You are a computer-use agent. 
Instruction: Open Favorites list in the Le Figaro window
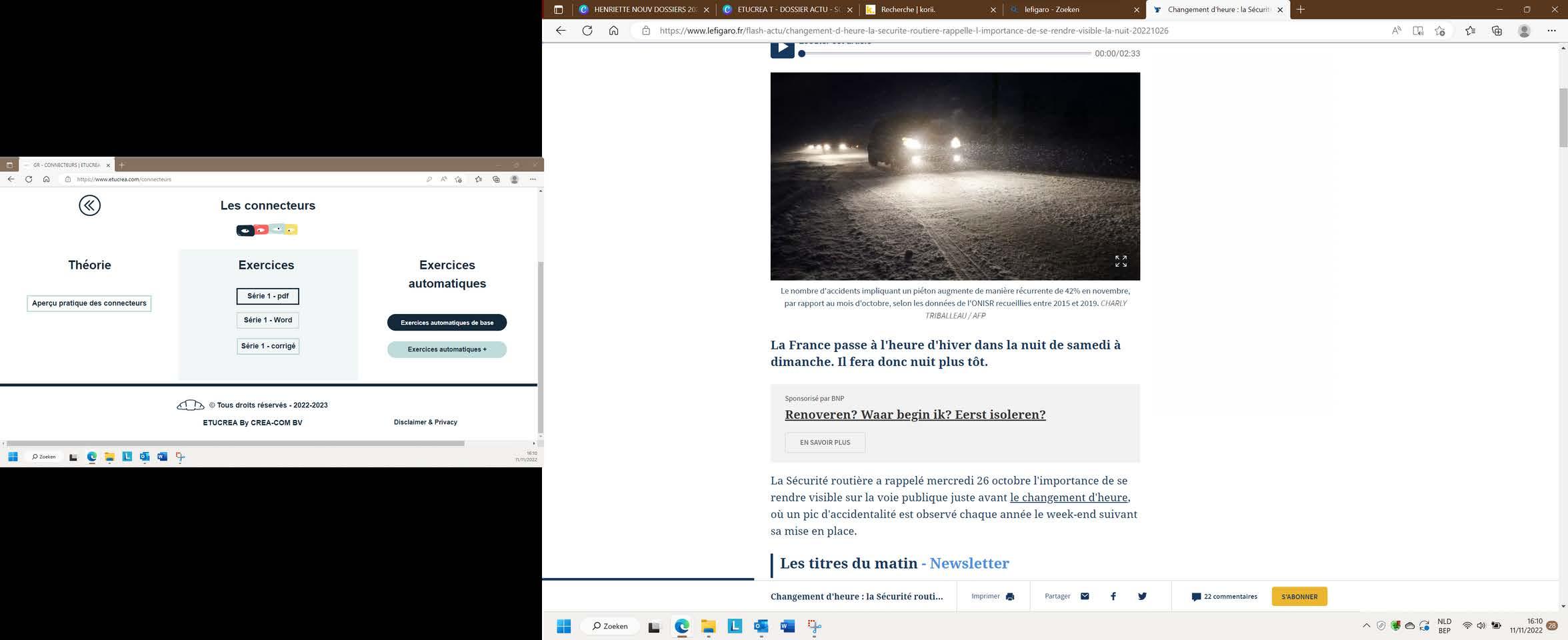[1471, 31]
